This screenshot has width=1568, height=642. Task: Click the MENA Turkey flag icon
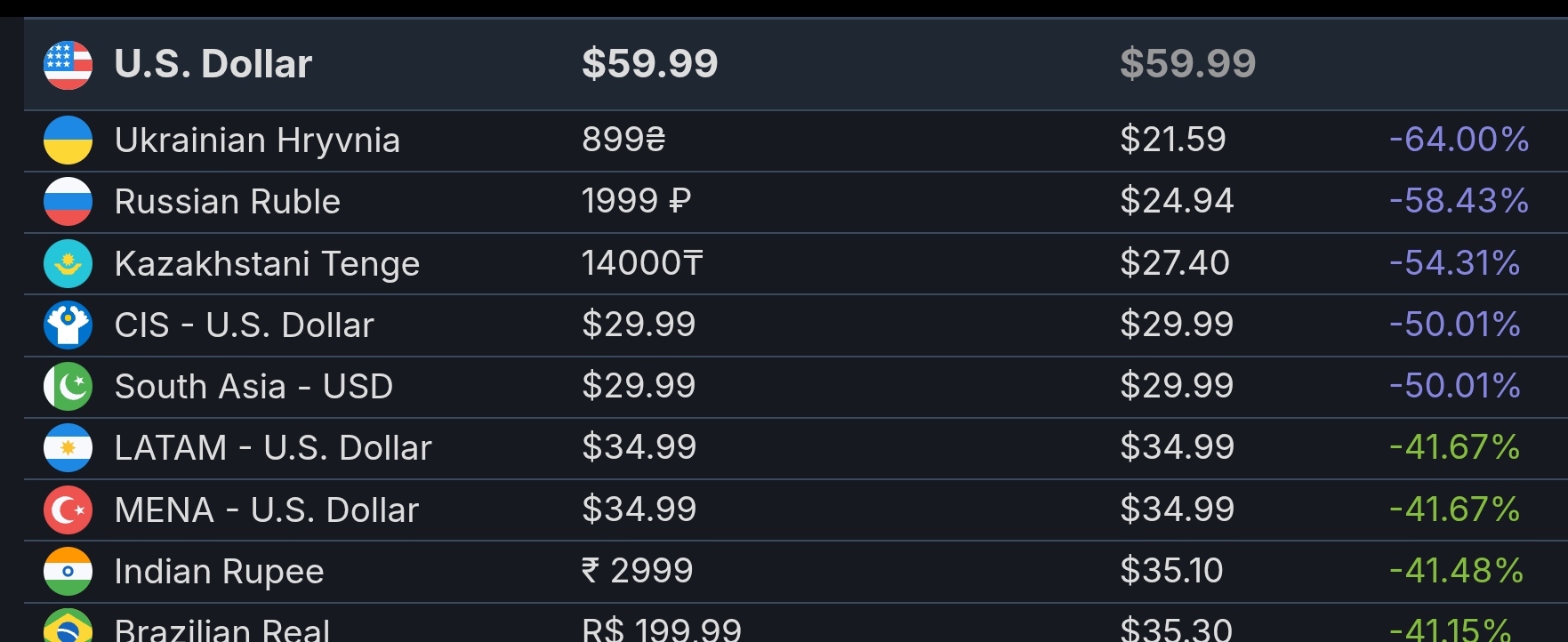click(x=68, y=510)
